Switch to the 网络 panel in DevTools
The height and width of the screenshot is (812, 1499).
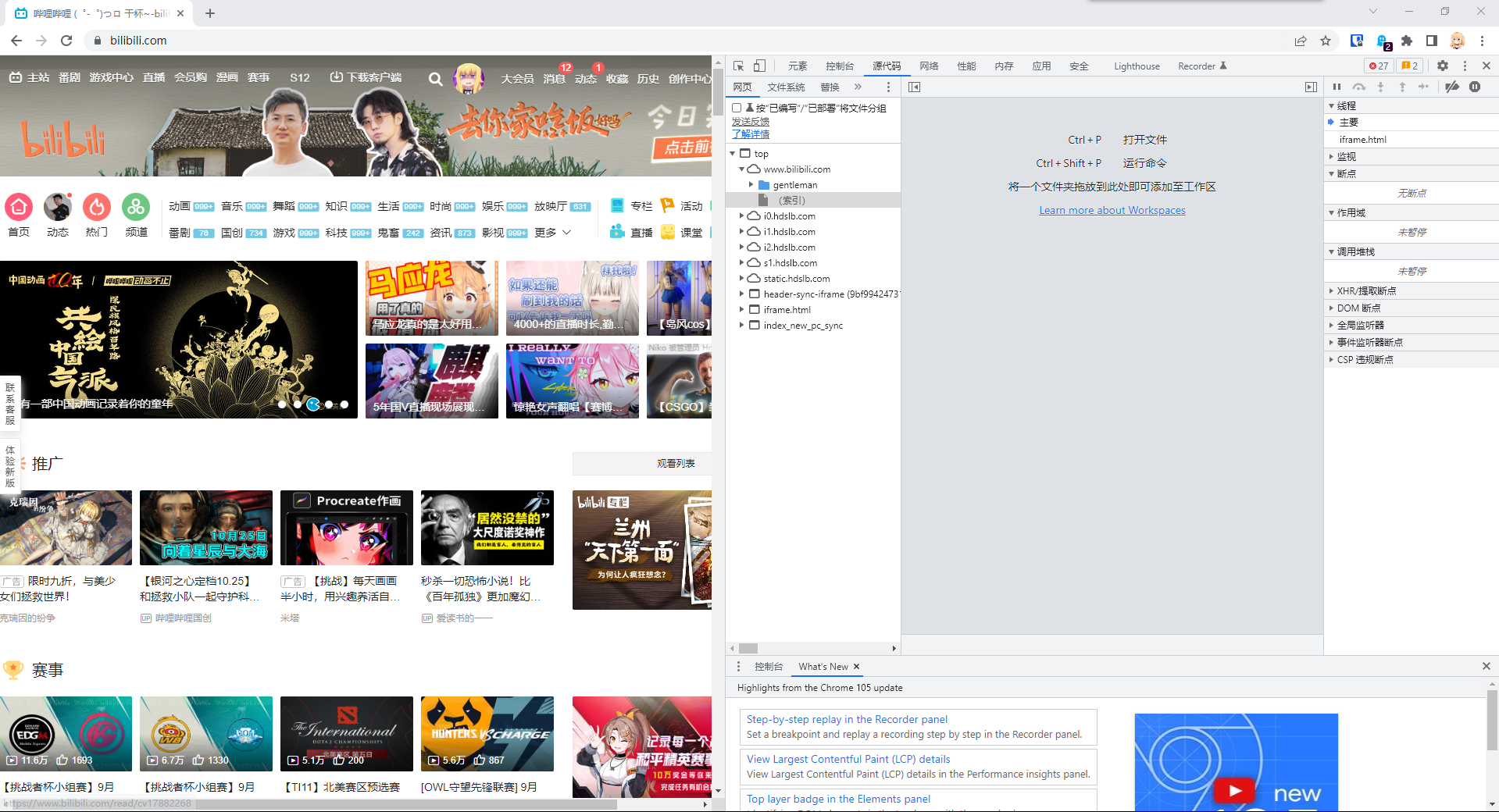coord(928,66)
